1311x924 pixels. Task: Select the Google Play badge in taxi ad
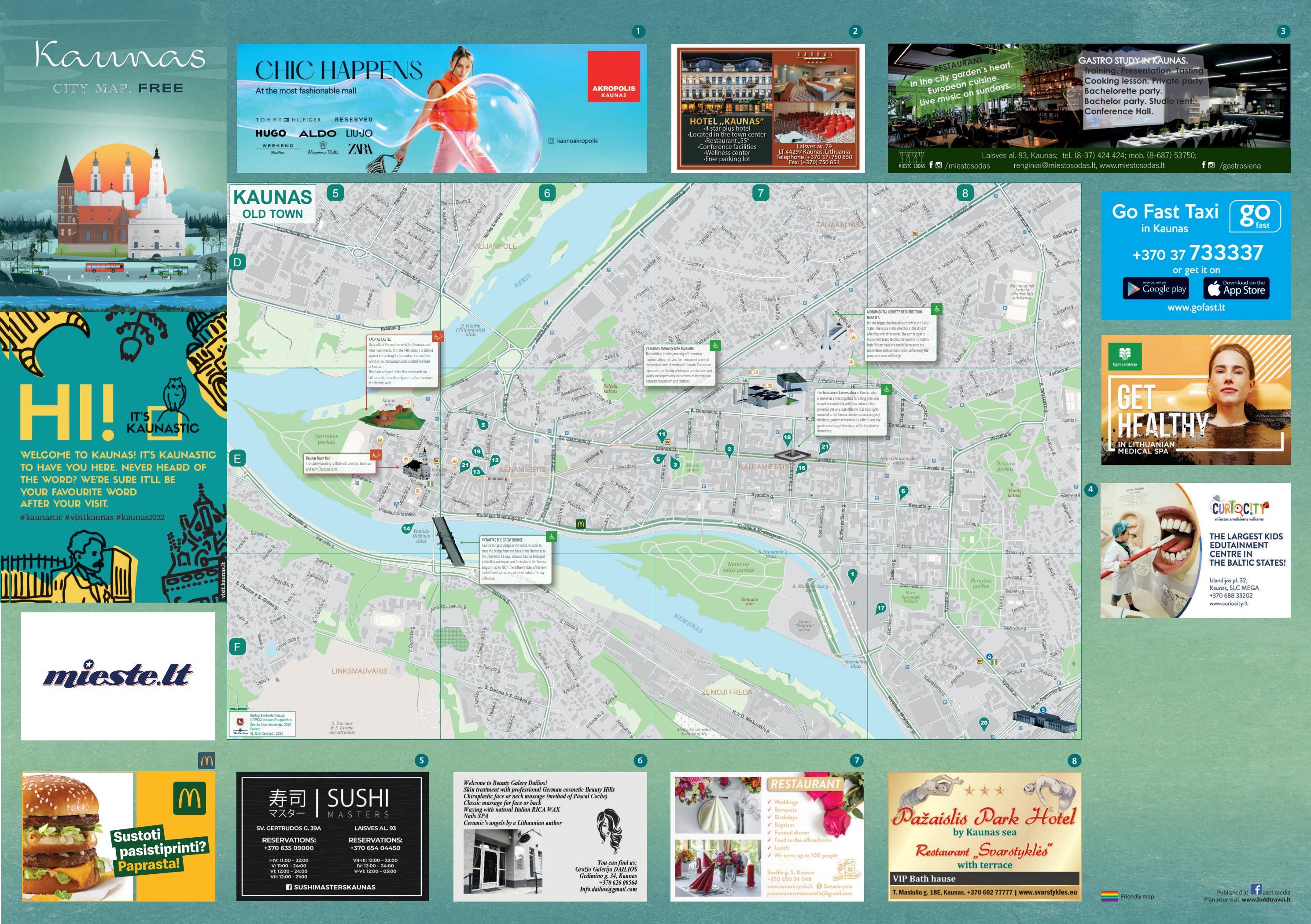tap(1156, 289)
